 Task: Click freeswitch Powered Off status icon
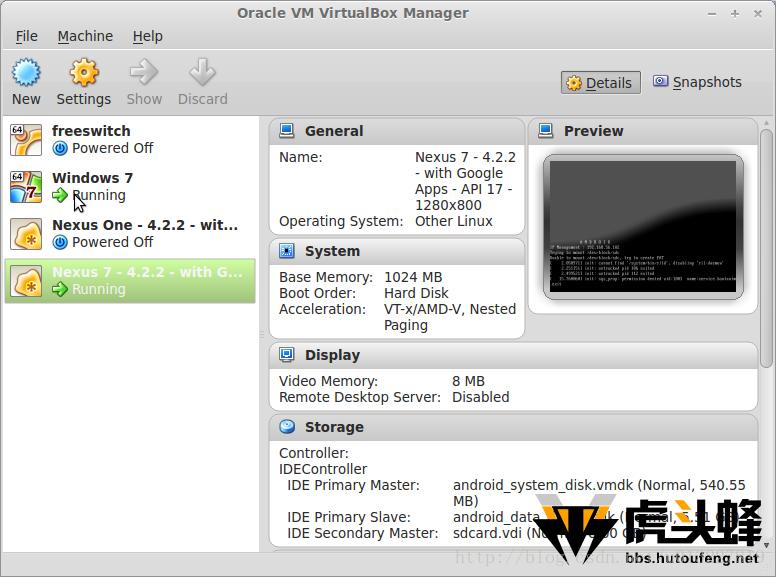(x=60, y=148)
